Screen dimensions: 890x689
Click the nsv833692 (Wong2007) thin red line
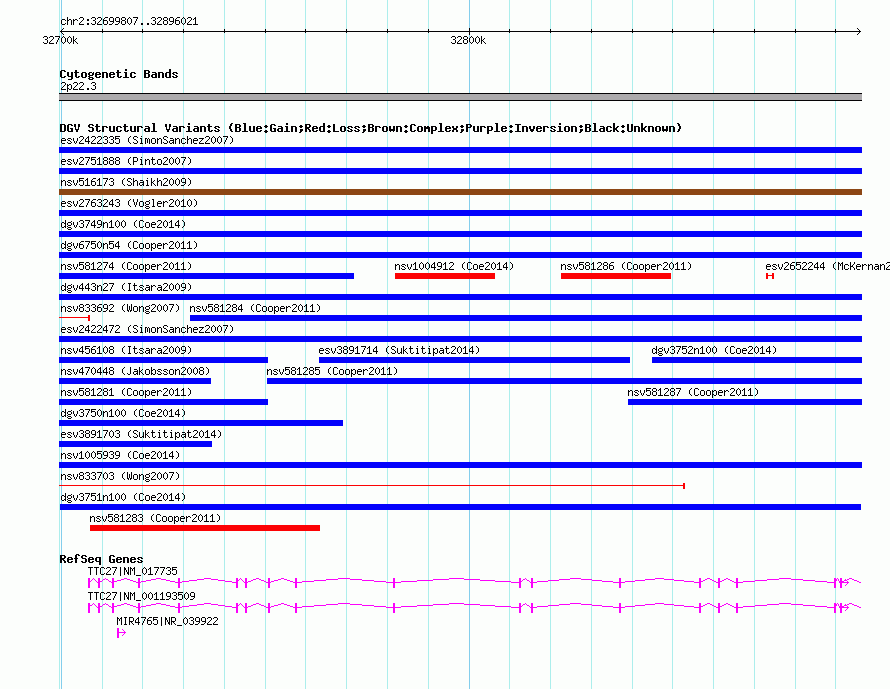click(74, 318)
